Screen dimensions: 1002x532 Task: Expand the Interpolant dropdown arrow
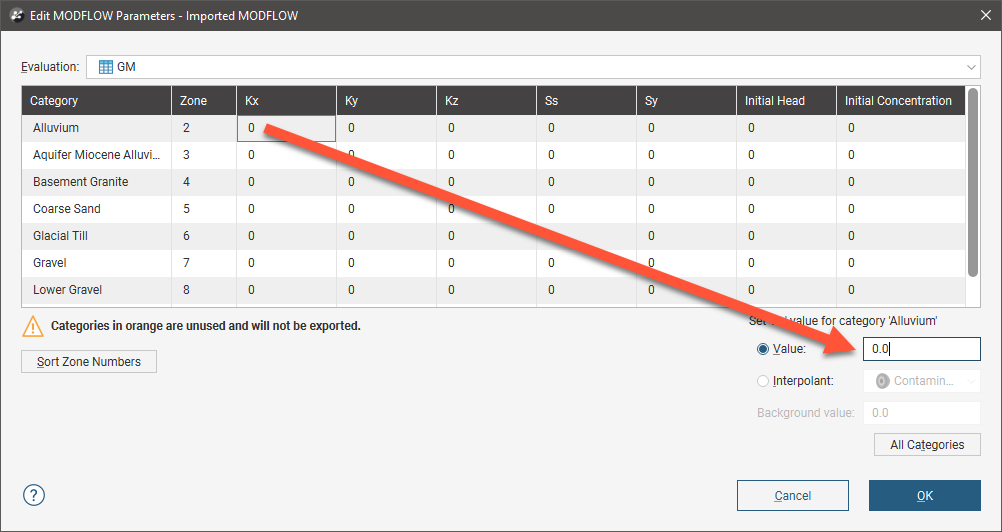971,381
